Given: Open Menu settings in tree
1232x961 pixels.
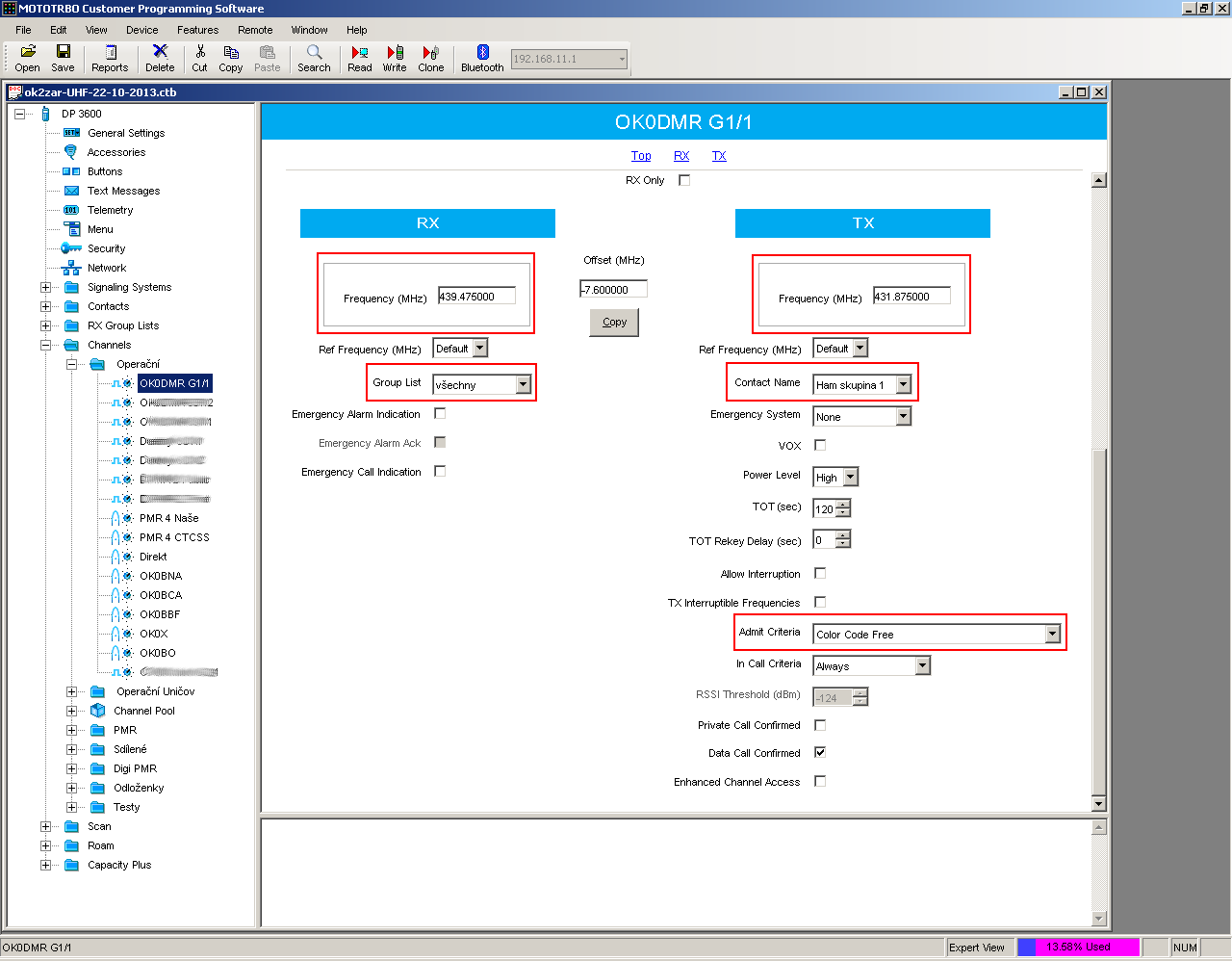Looking at the screenshot, I should pos(100,229).
